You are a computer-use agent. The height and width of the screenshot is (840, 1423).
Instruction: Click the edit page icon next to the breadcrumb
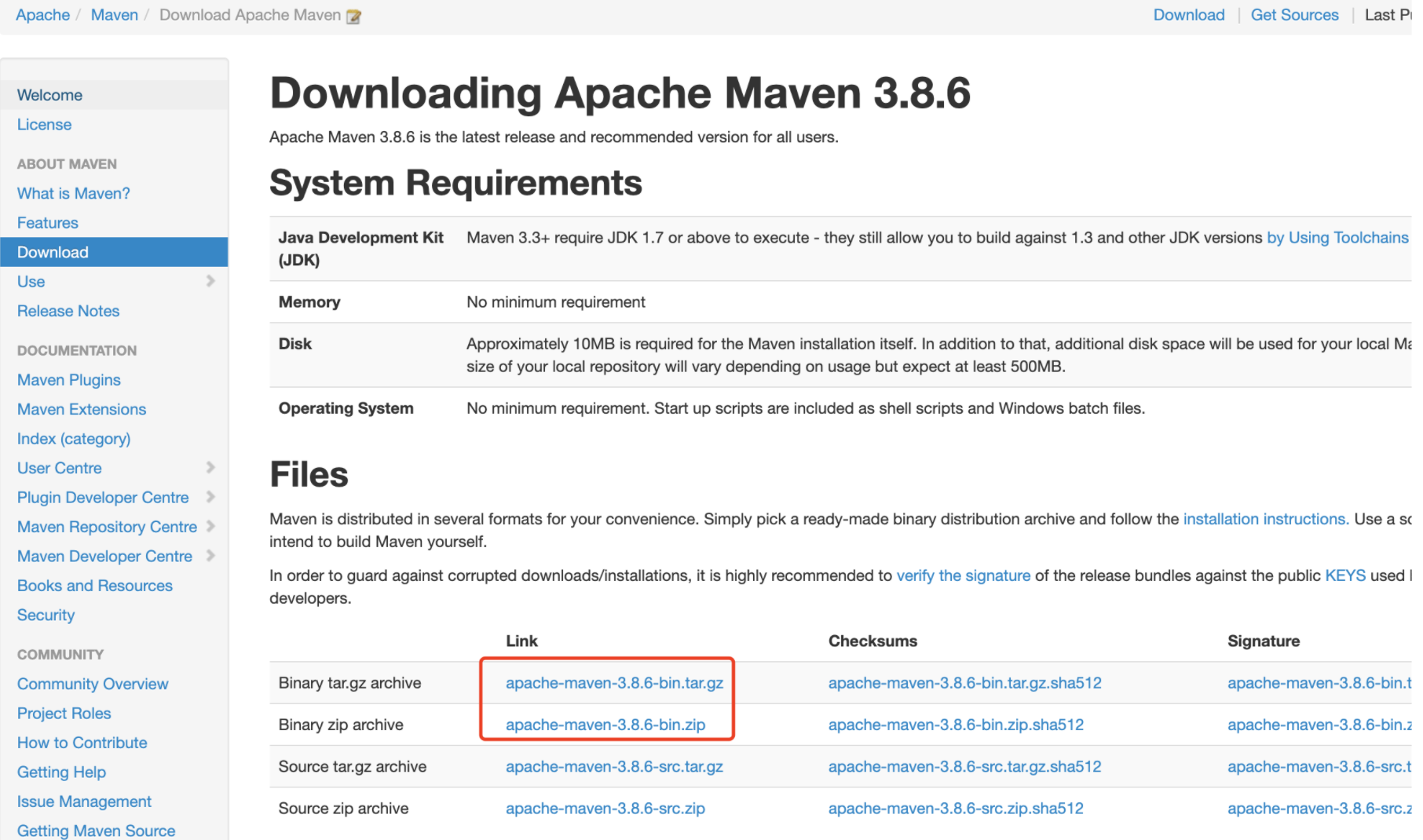[x=354, y=16]
